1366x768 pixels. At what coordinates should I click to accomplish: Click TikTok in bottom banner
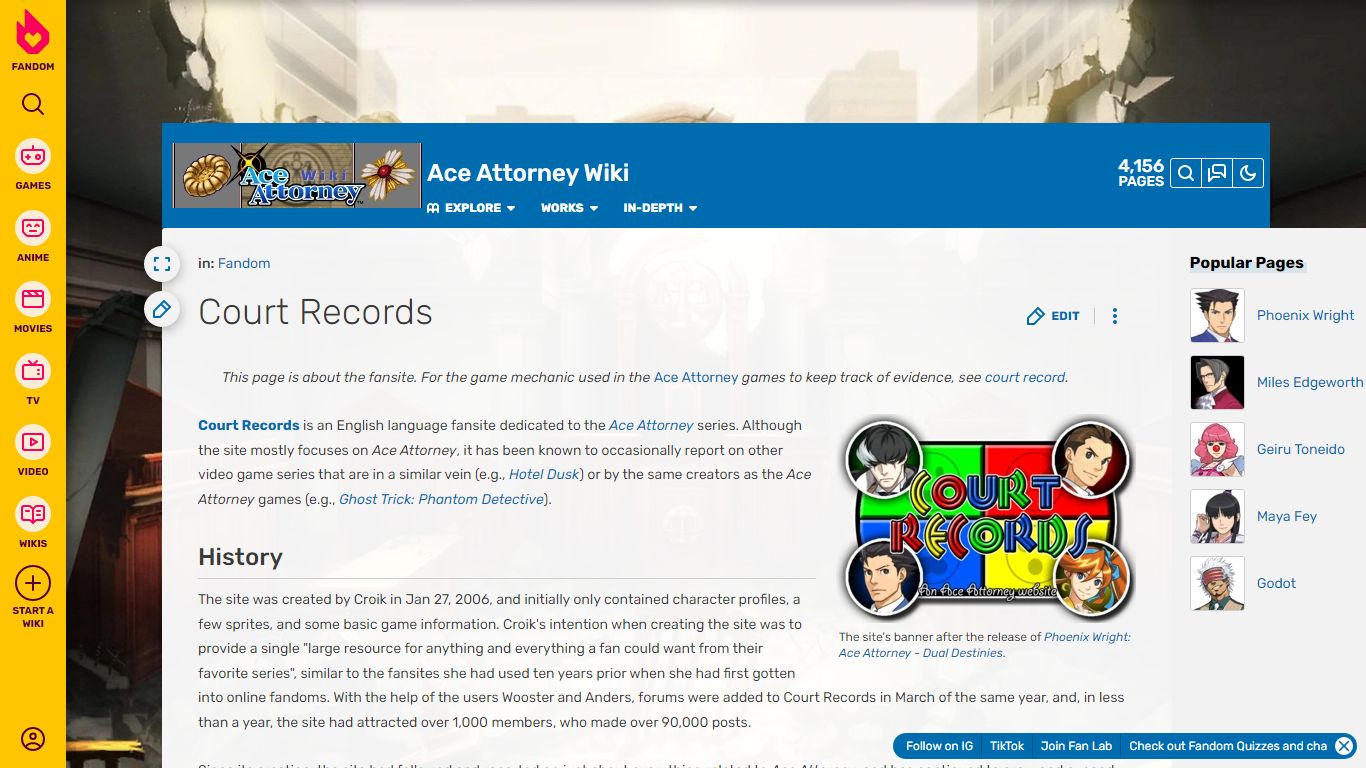(1007, 746)
